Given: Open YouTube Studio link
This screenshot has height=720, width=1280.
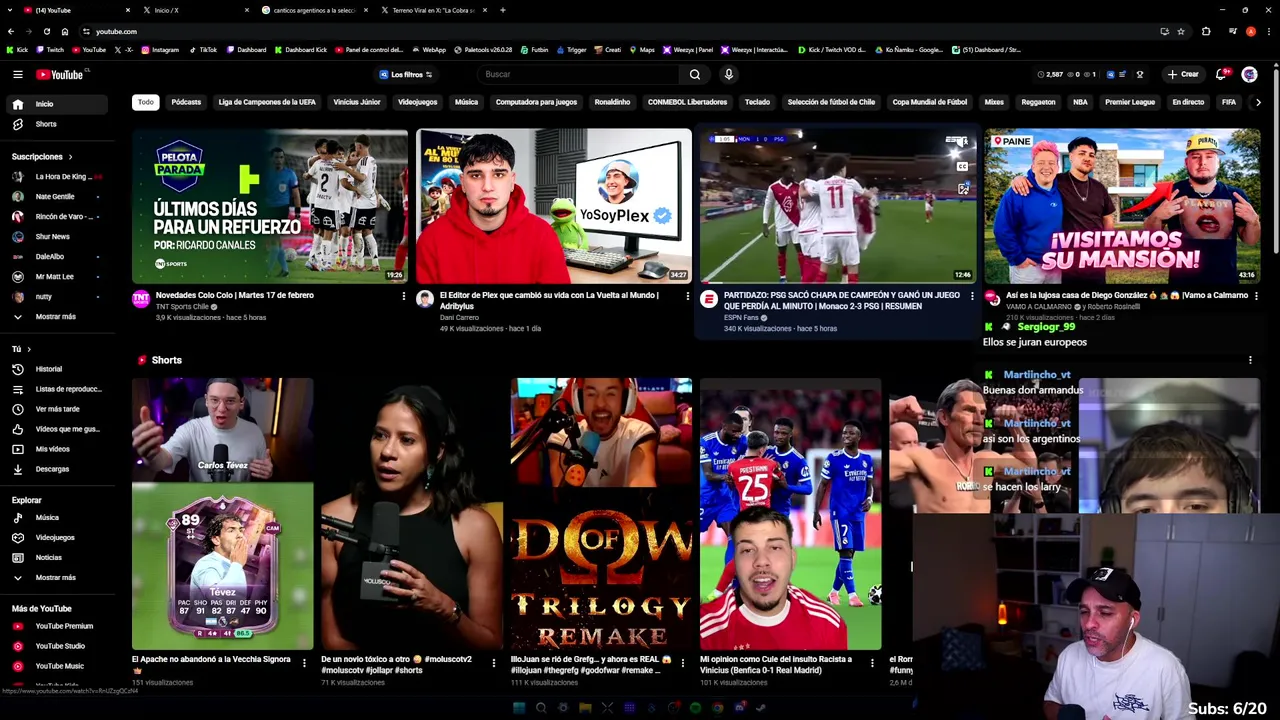Looking at the screenshot, I should [58, 646].
